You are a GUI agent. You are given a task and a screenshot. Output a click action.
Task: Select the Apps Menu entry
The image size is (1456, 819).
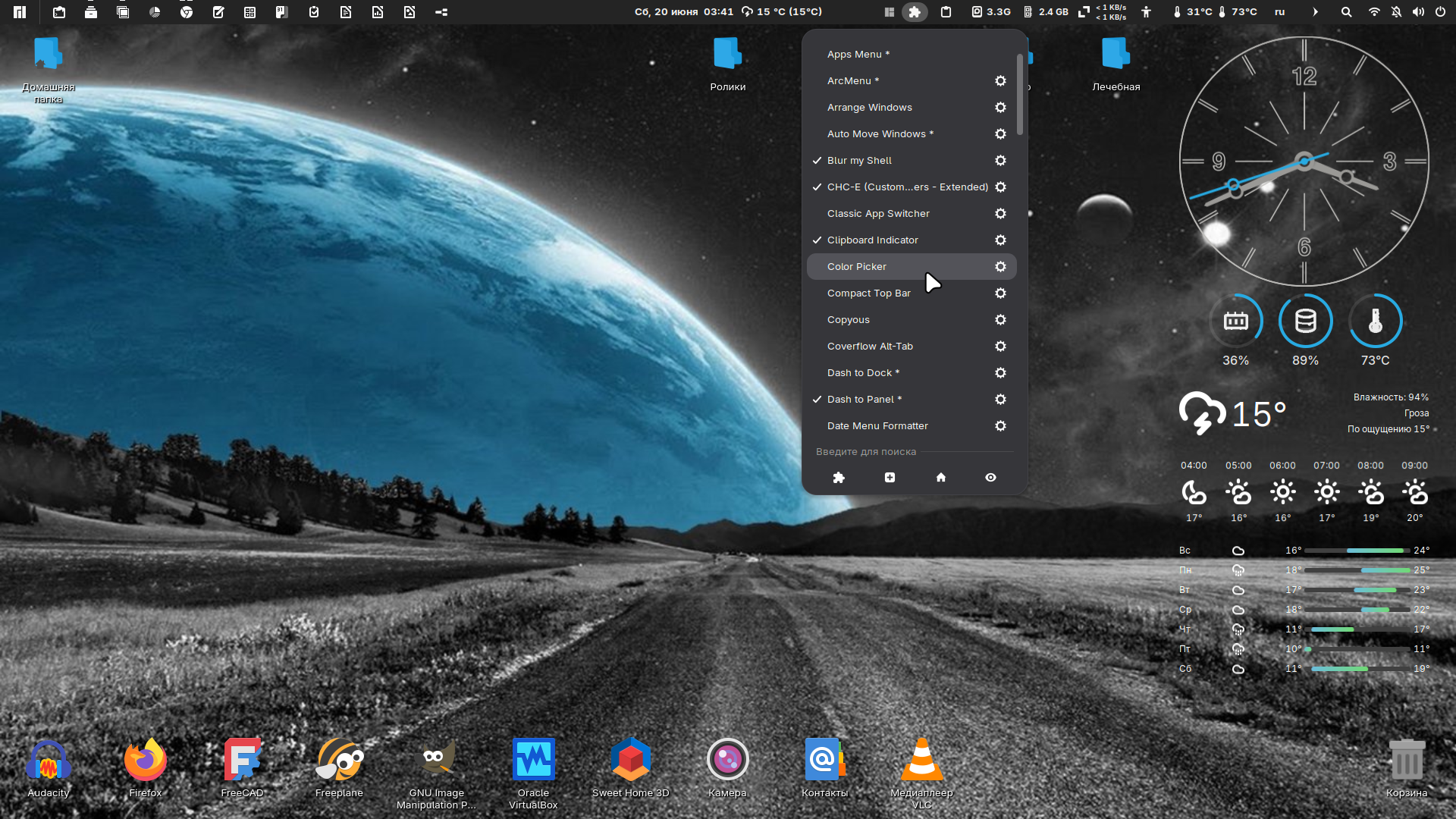click(x=912, y=55)
